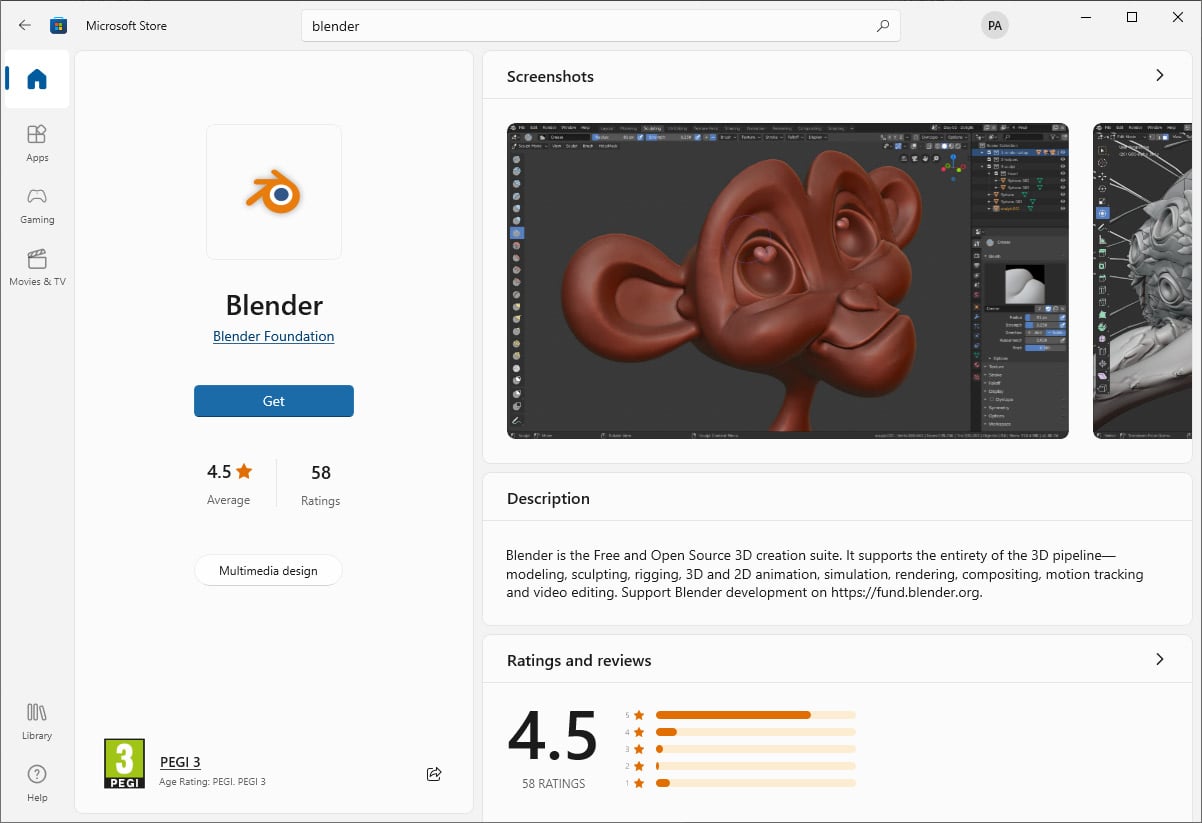Expand Ratings and reviews chevron

click(1160, 659)
